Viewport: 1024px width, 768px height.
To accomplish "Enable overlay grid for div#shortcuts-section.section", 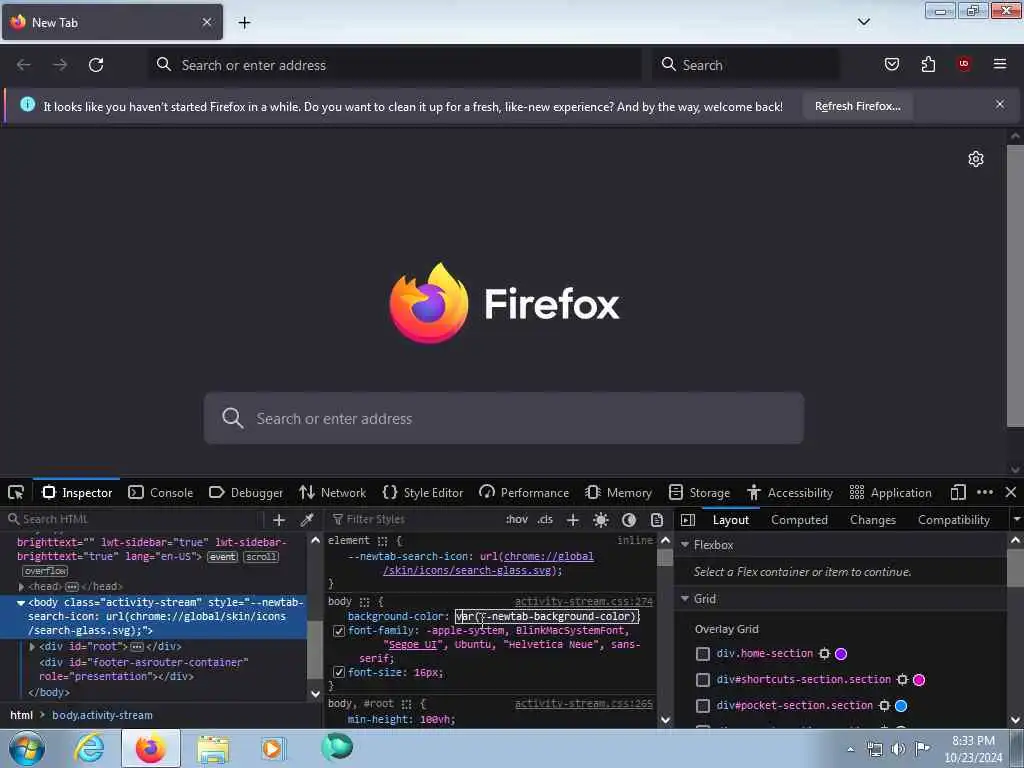I will [x=703, y=680].
